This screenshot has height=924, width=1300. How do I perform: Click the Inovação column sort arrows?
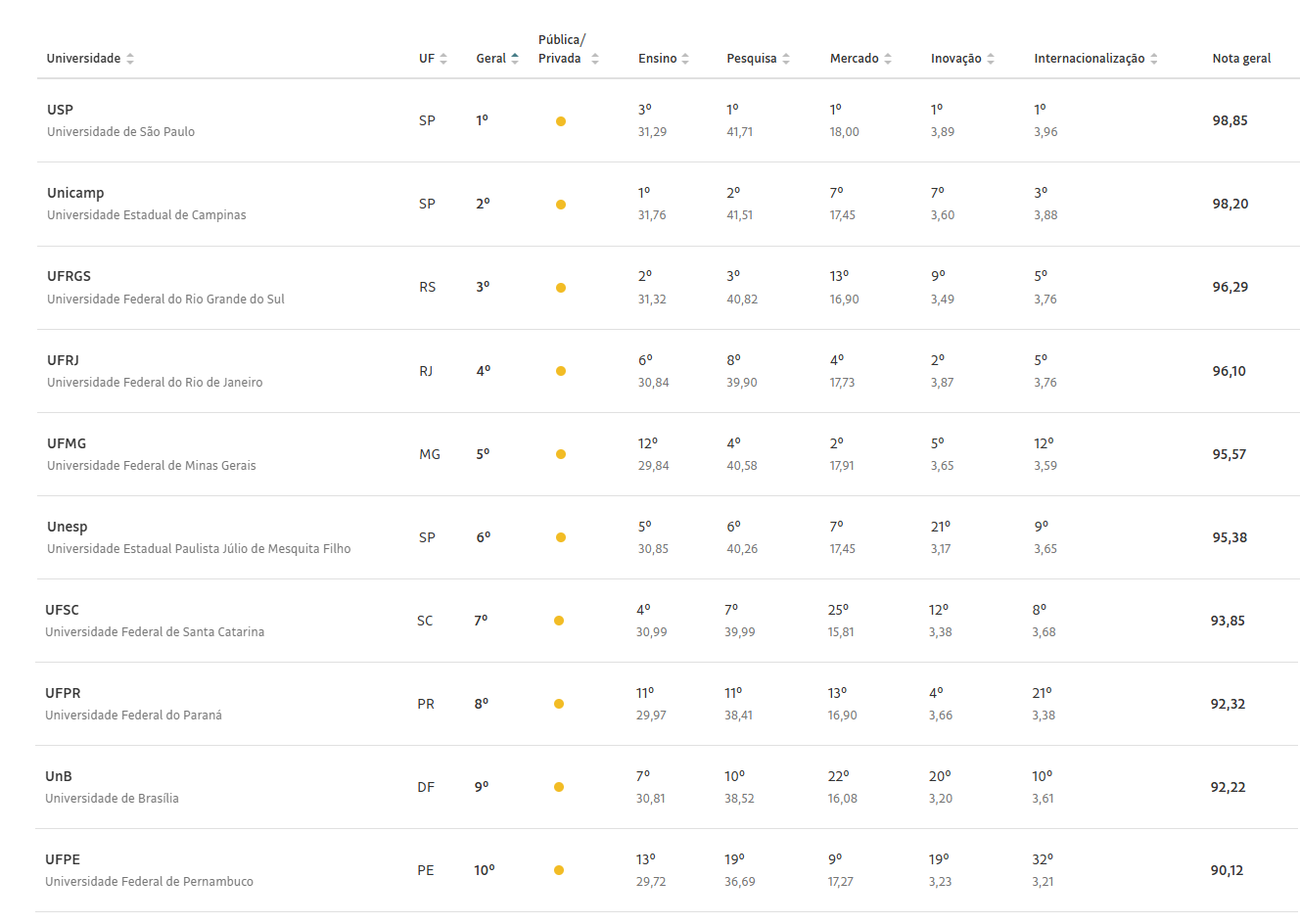tap(991, 59)
